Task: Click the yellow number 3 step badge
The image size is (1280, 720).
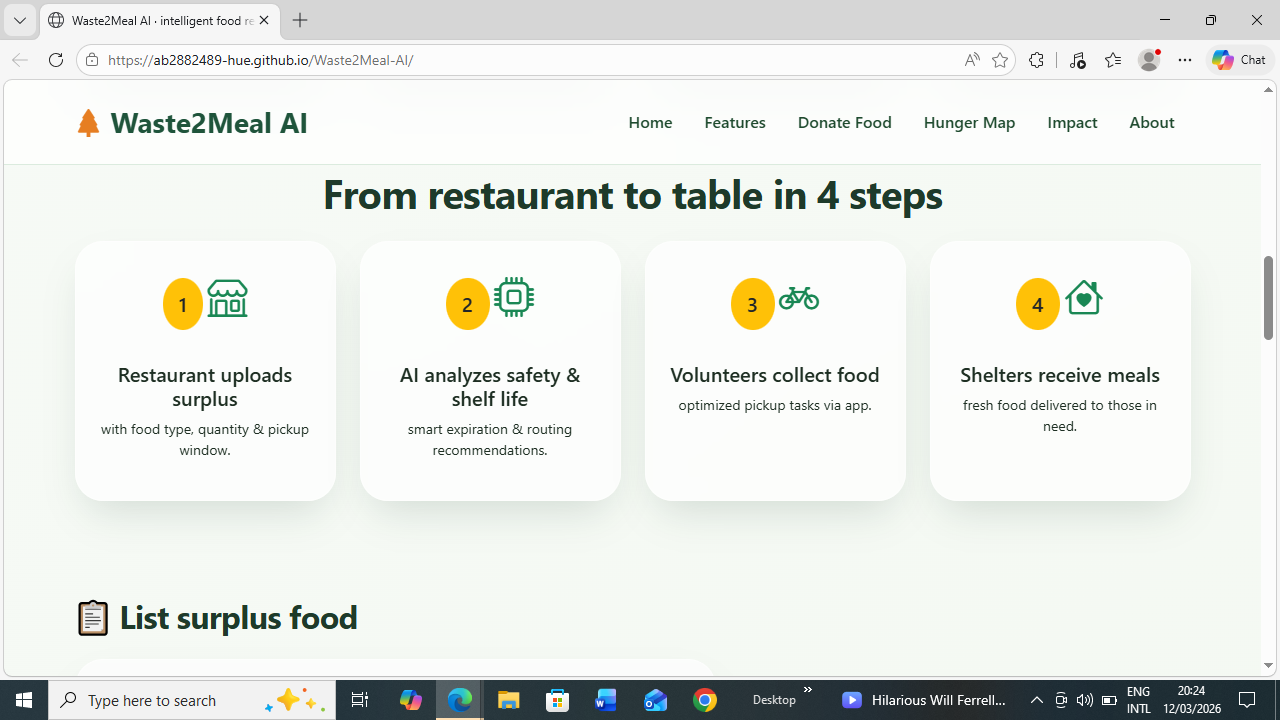Action: (x=753, y=304)
